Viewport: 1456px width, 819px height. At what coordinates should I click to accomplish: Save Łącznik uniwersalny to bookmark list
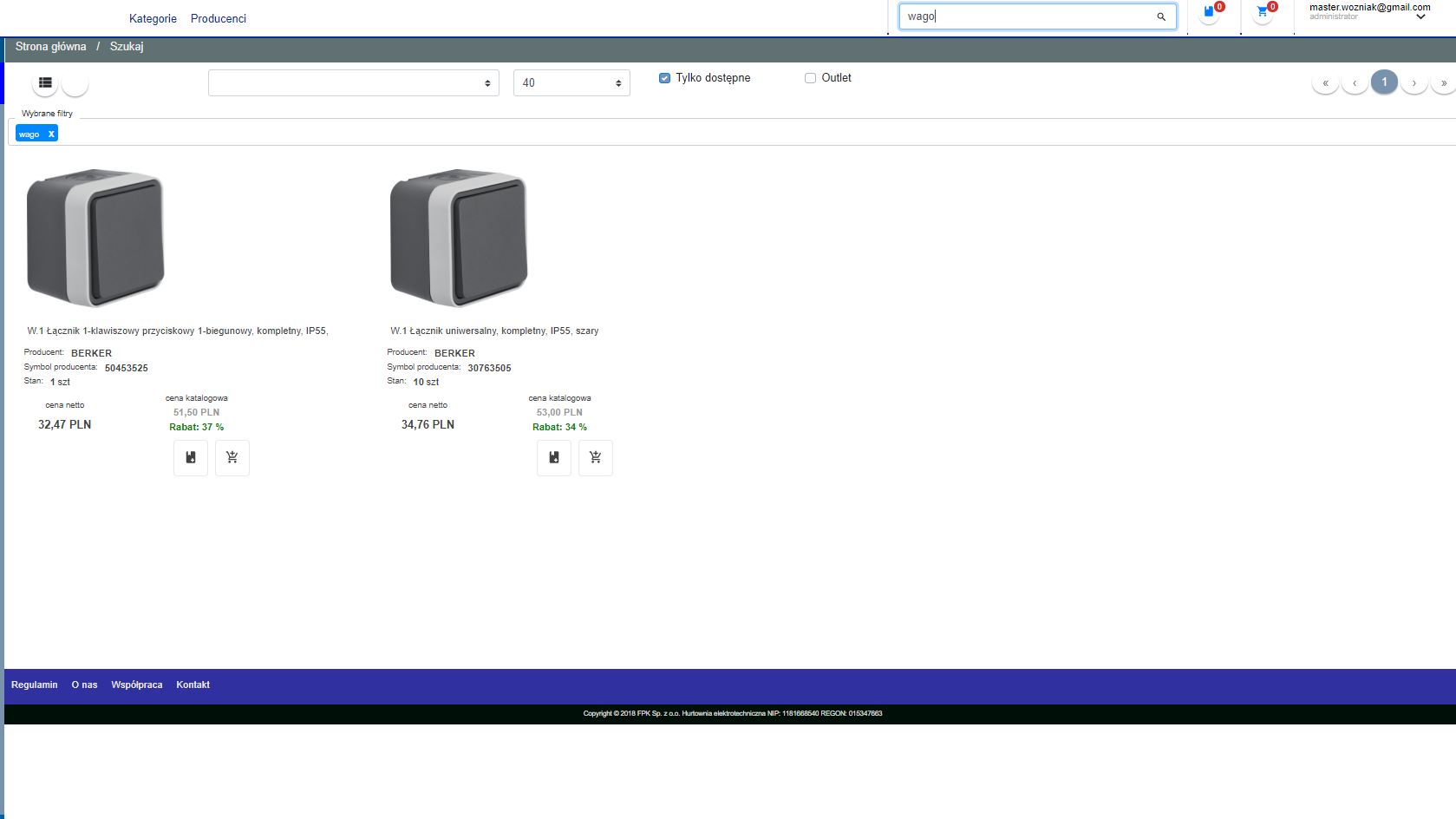pyautogui.click(x=554, y=457)
